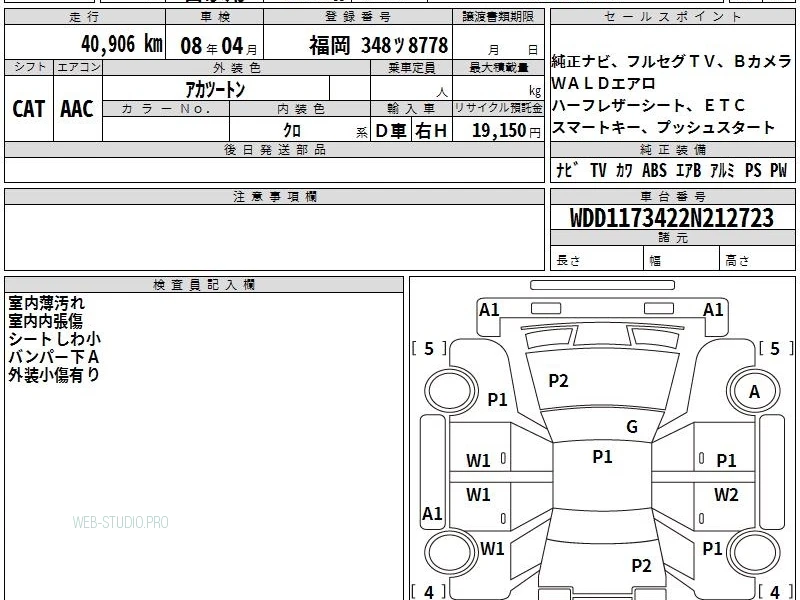Click the 車検 column header

[x=215, y=17]
